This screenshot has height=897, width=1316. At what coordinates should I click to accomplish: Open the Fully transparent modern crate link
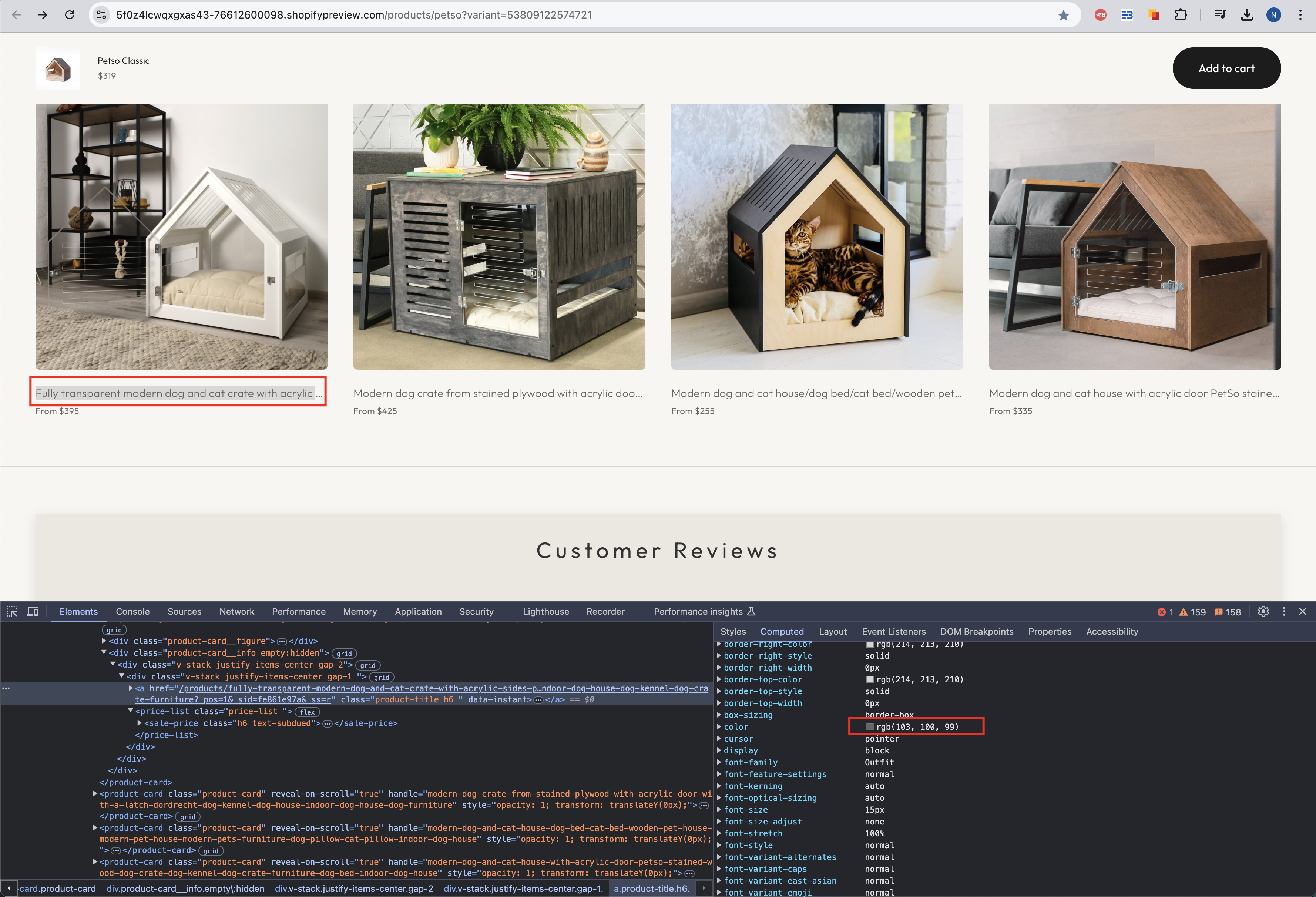(x=174, y=393)
